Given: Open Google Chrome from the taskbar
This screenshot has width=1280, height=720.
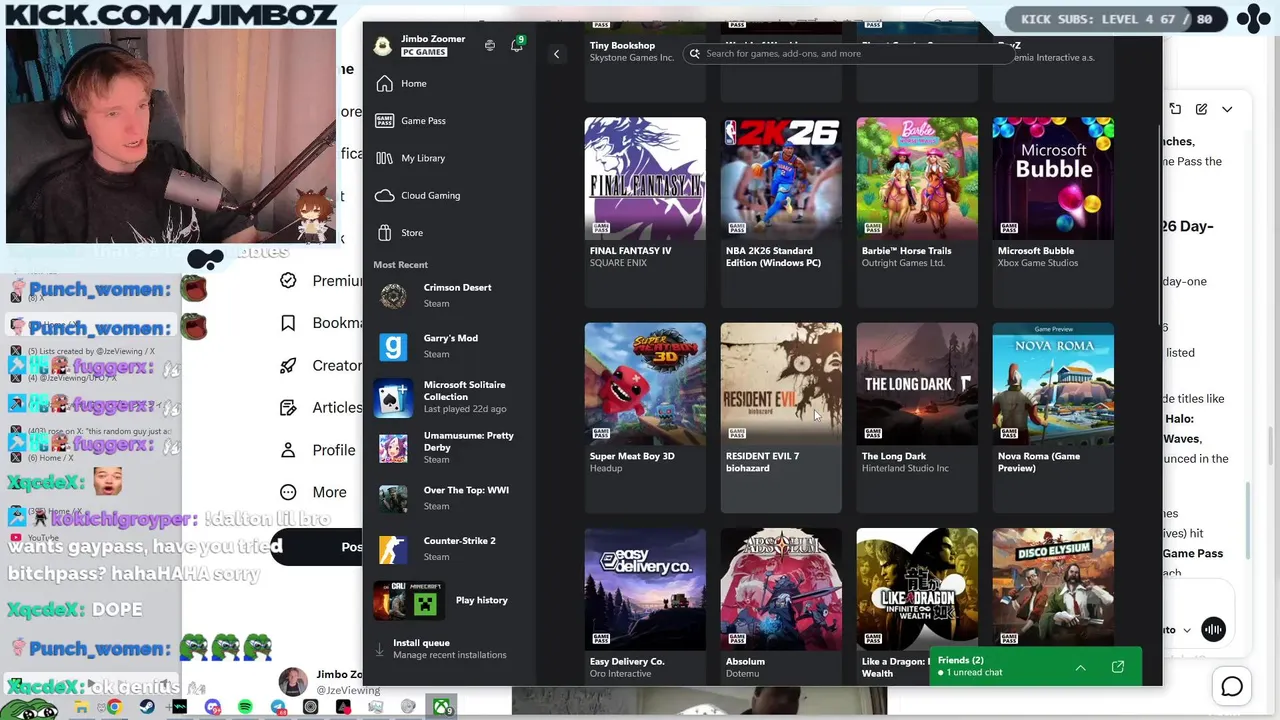Looking at the screenshot, I should pyautogui.click(x=115, y=707).
